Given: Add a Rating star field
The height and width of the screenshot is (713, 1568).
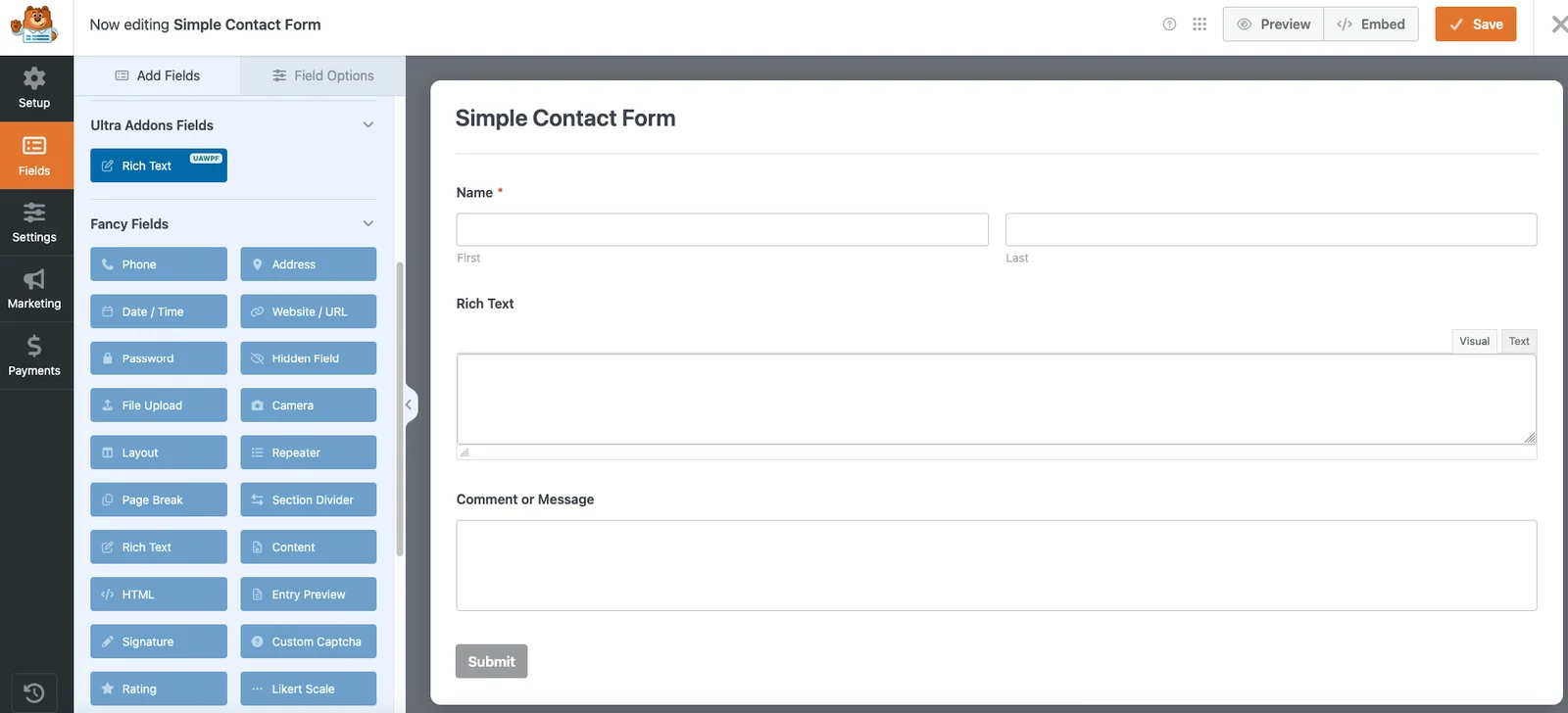Looking at the screenshot, I should tap(159, 689).
